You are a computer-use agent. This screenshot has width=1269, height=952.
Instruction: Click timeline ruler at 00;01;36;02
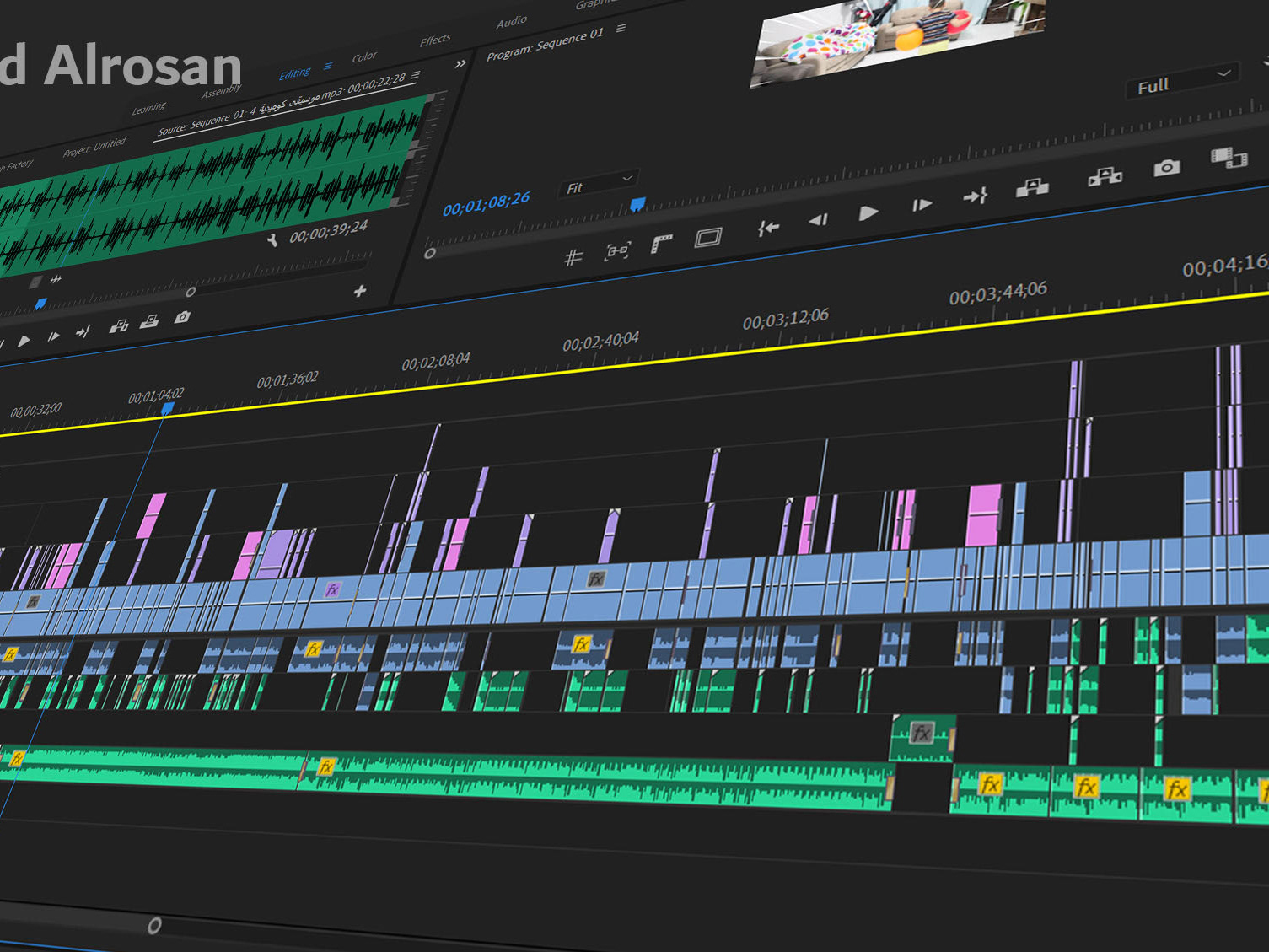[288, 380]
